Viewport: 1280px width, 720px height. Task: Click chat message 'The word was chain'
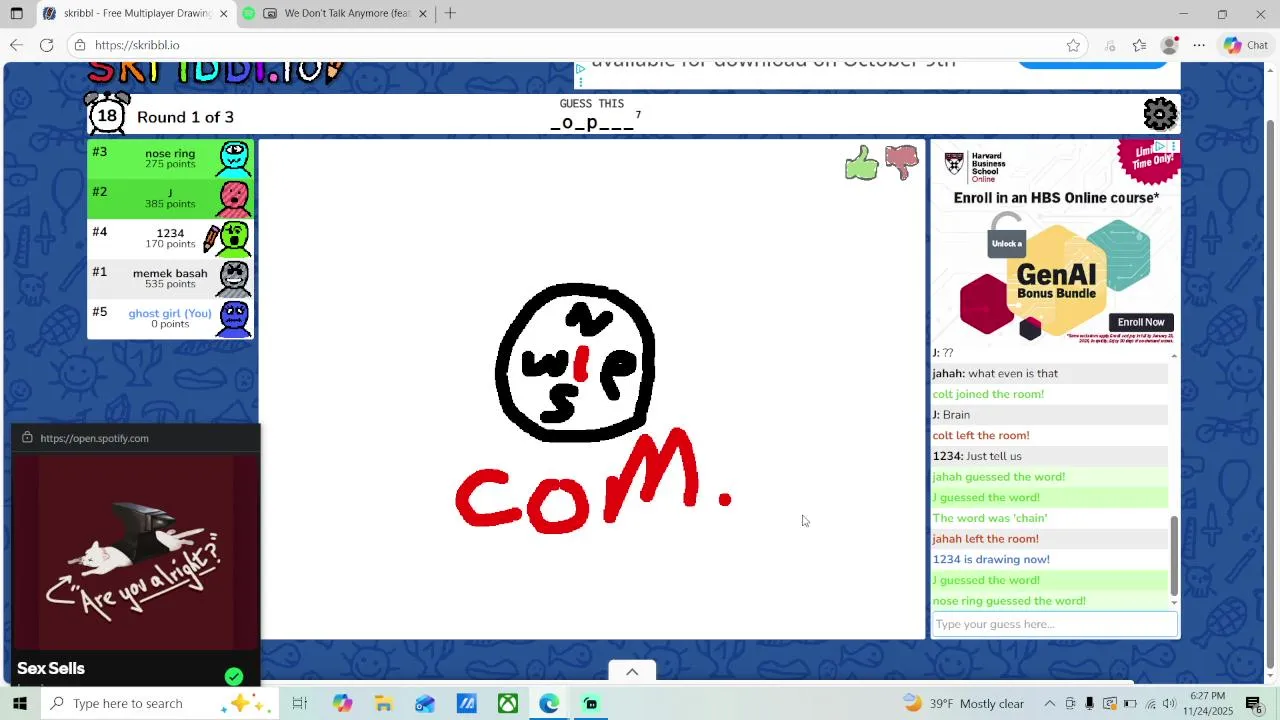point(990,518)
